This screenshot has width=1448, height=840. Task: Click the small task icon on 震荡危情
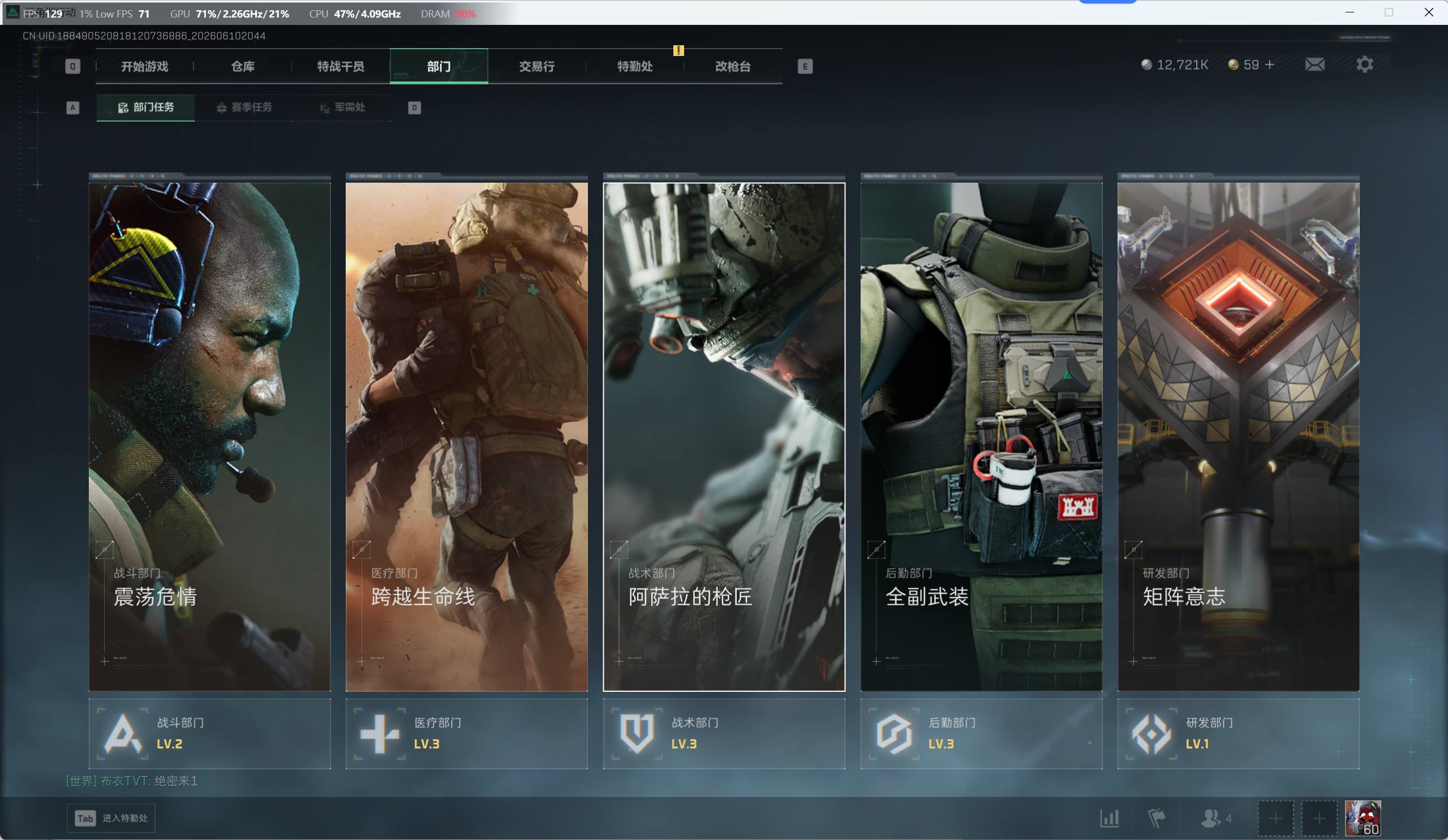coord(105,550)
